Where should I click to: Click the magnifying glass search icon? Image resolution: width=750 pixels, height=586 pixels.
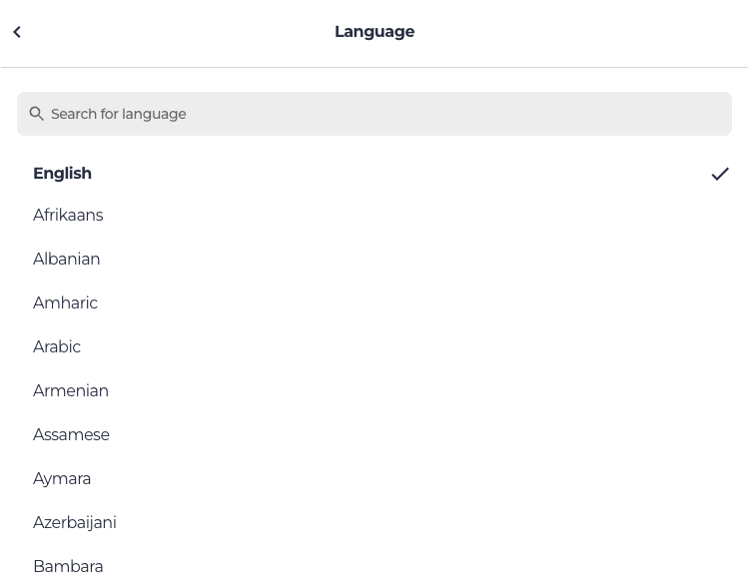point(37,114)
